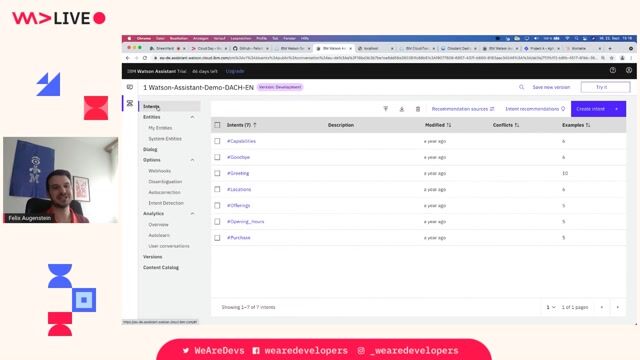This screenshot has height=360, width=640.
Task: Open User conversations under Analytics
Action: pyautogui.click(x=169, y=246)
